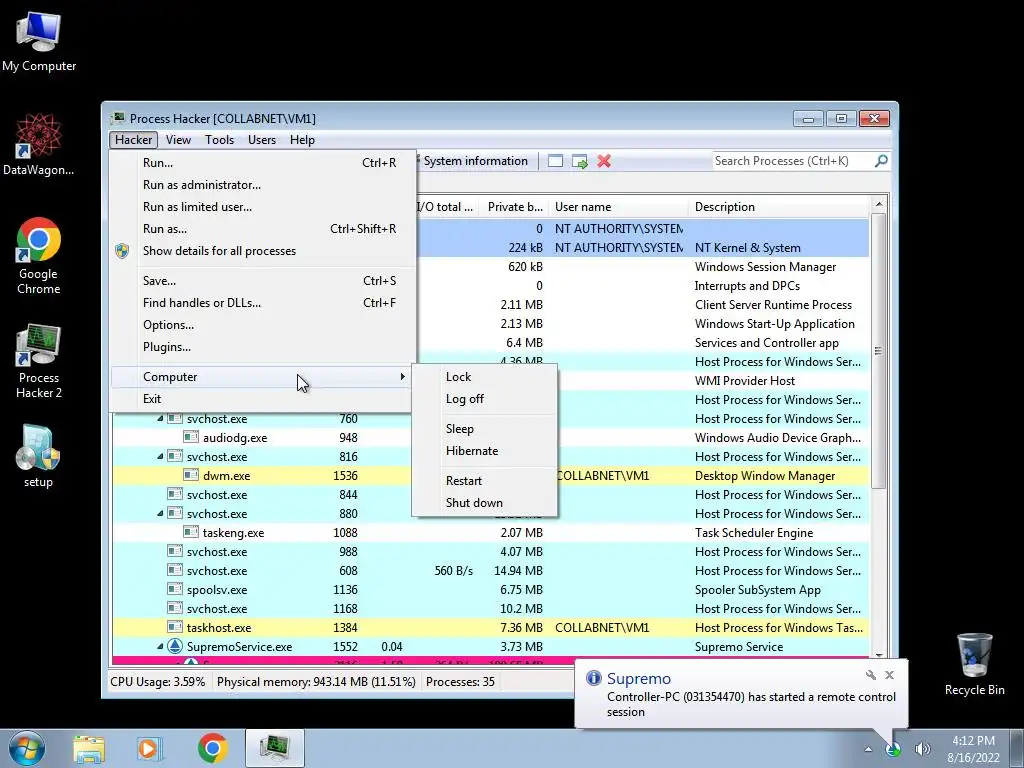The image size is (1024, 768).
Task: Choose Run as administrator...
Action: click(263, 185)
